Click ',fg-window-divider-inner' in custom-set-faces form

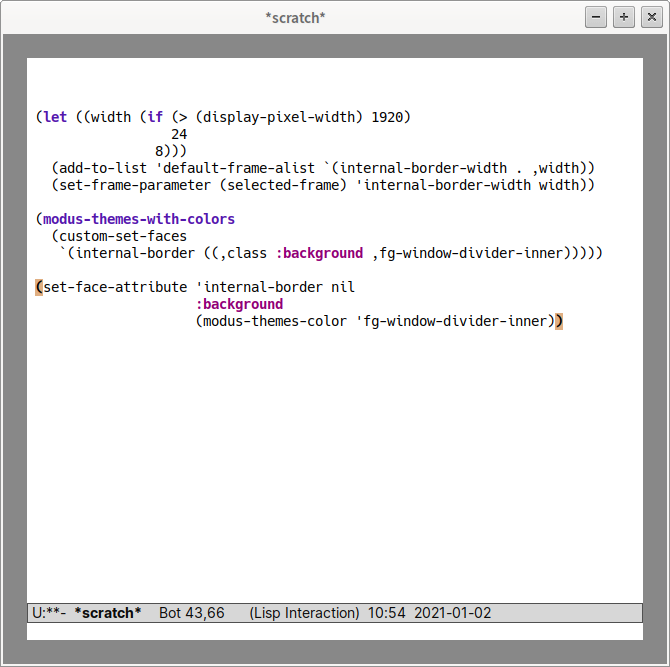tap(468, 253)
